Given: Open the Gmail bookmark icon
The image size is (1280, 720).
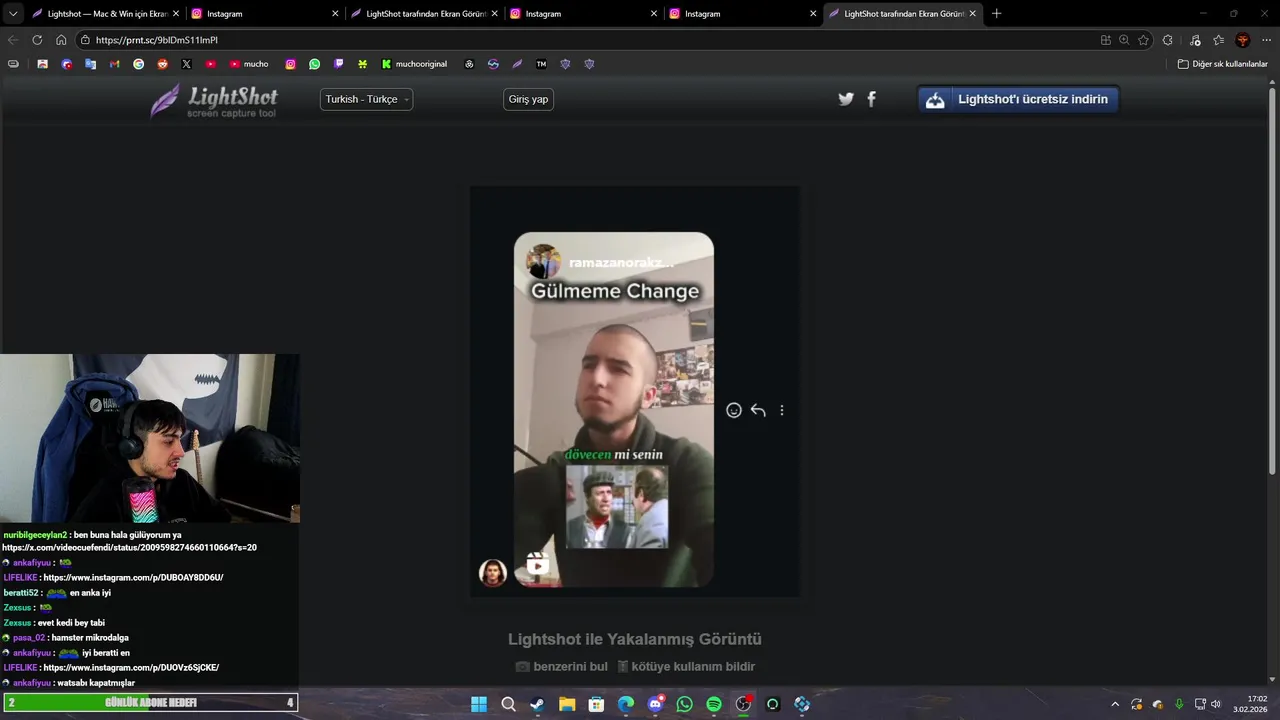Looking at the screenshot, I should pos(115,64).
